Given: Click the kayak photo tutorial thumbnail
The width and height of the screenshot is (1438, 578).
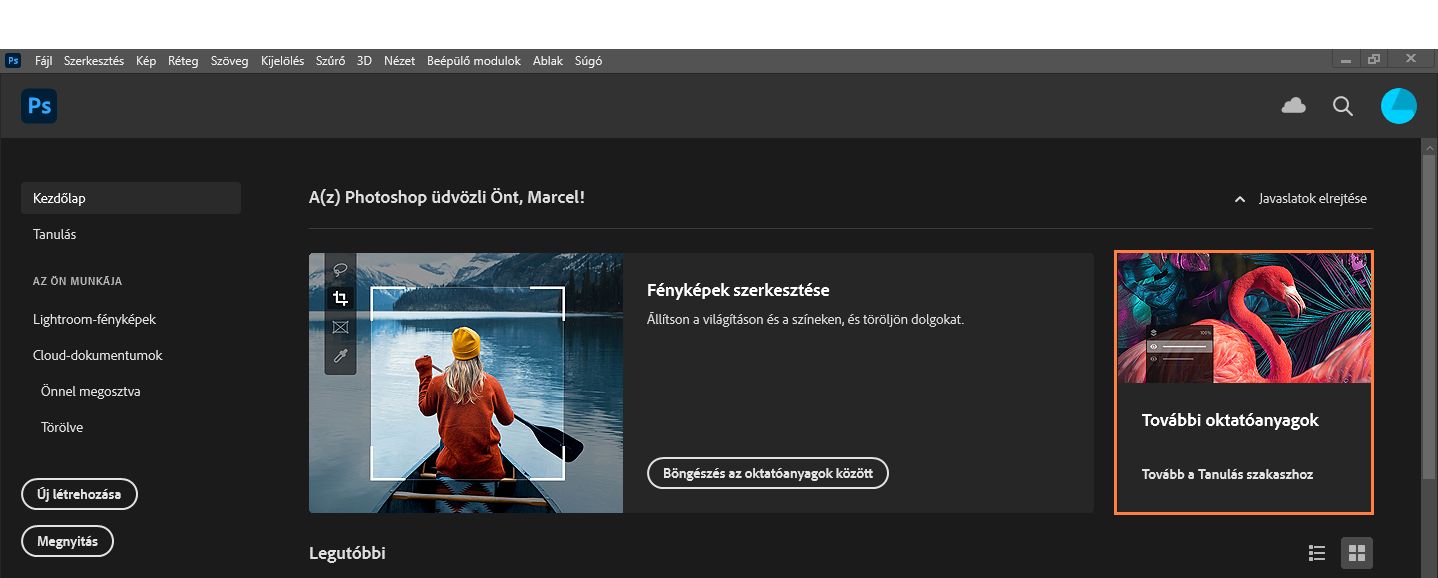Looking at the screenshot, I should pos(466,383).
